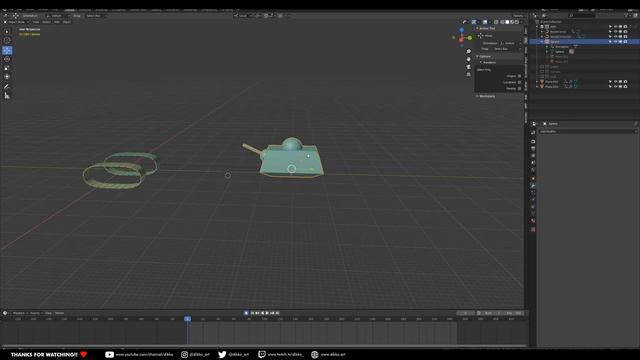Expand the second-to-last Plane row in outliner
This screenshot has width=640, height=360.
(x=537, y=82)
